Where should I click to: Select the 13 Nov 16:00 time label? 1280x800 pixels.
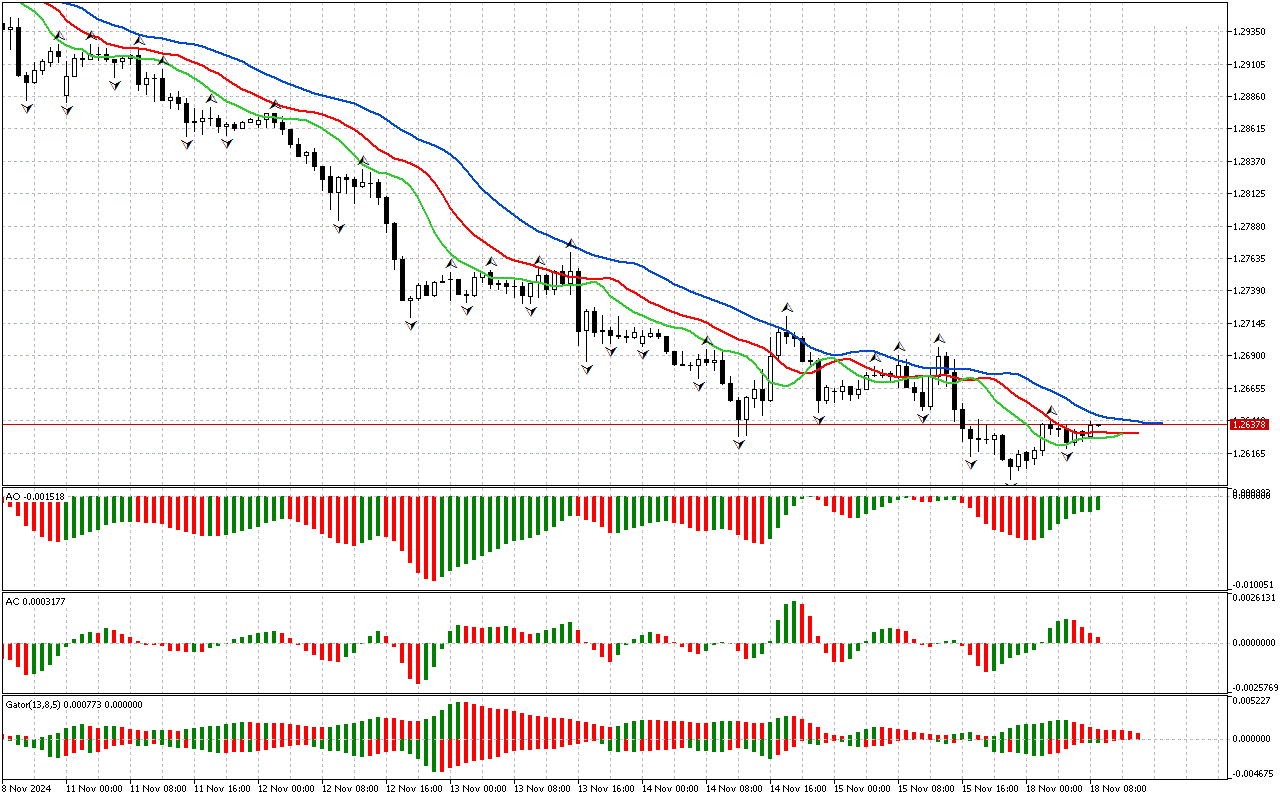coord(606,789)
